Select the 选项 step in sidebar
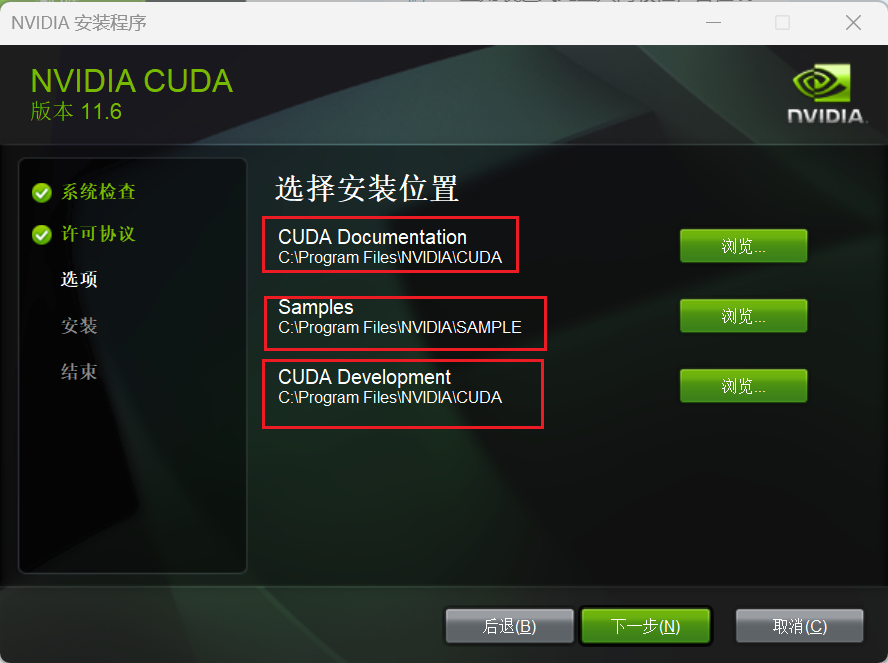888x663 pixels. coord(79,279)
